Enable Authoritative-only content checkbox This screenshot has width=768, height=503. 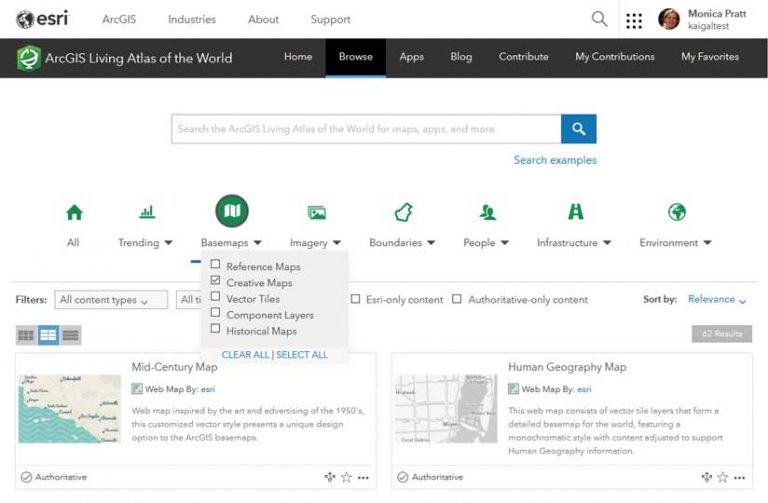(x=457, y=299)
